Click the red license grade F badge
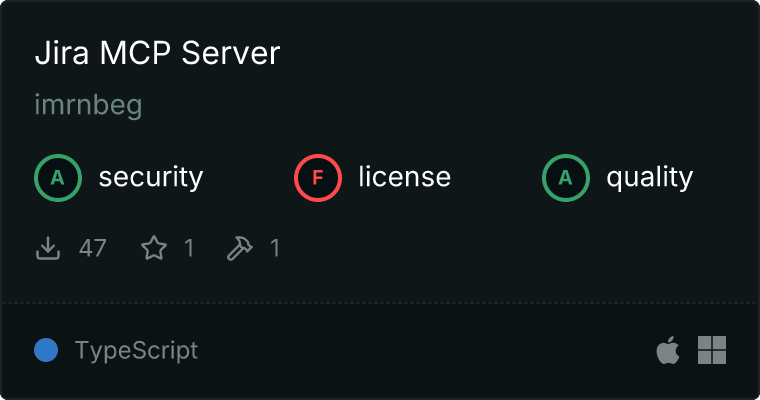 click(318, 178)
